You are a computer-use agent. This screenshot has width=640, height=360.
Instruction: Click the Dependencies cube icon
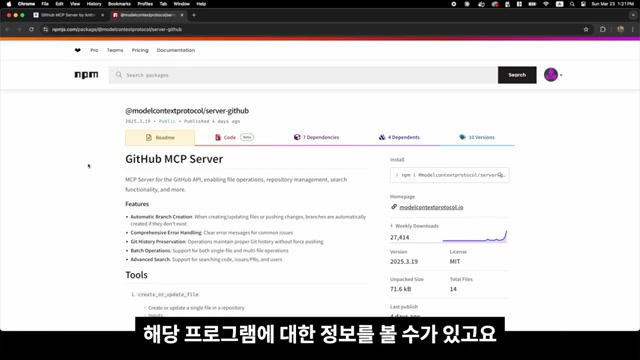[297, 137]
